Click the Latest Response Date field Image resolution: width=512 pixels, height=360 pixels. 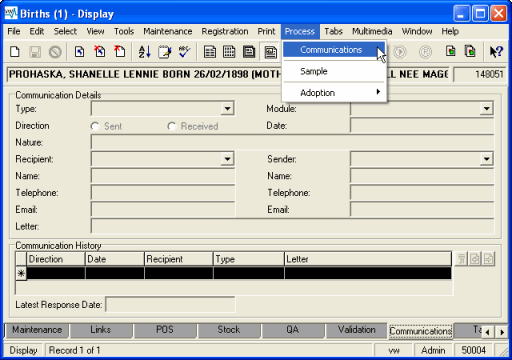[170, 305]
